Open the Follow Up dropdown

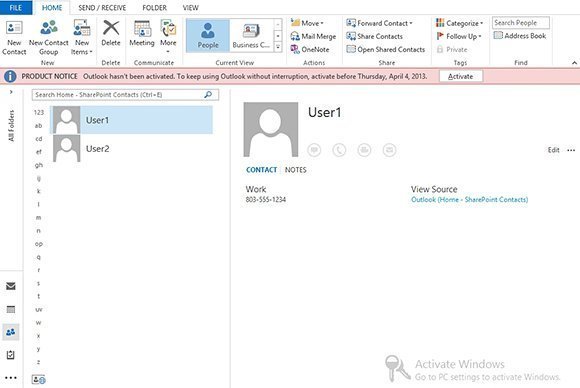(459, 36)
